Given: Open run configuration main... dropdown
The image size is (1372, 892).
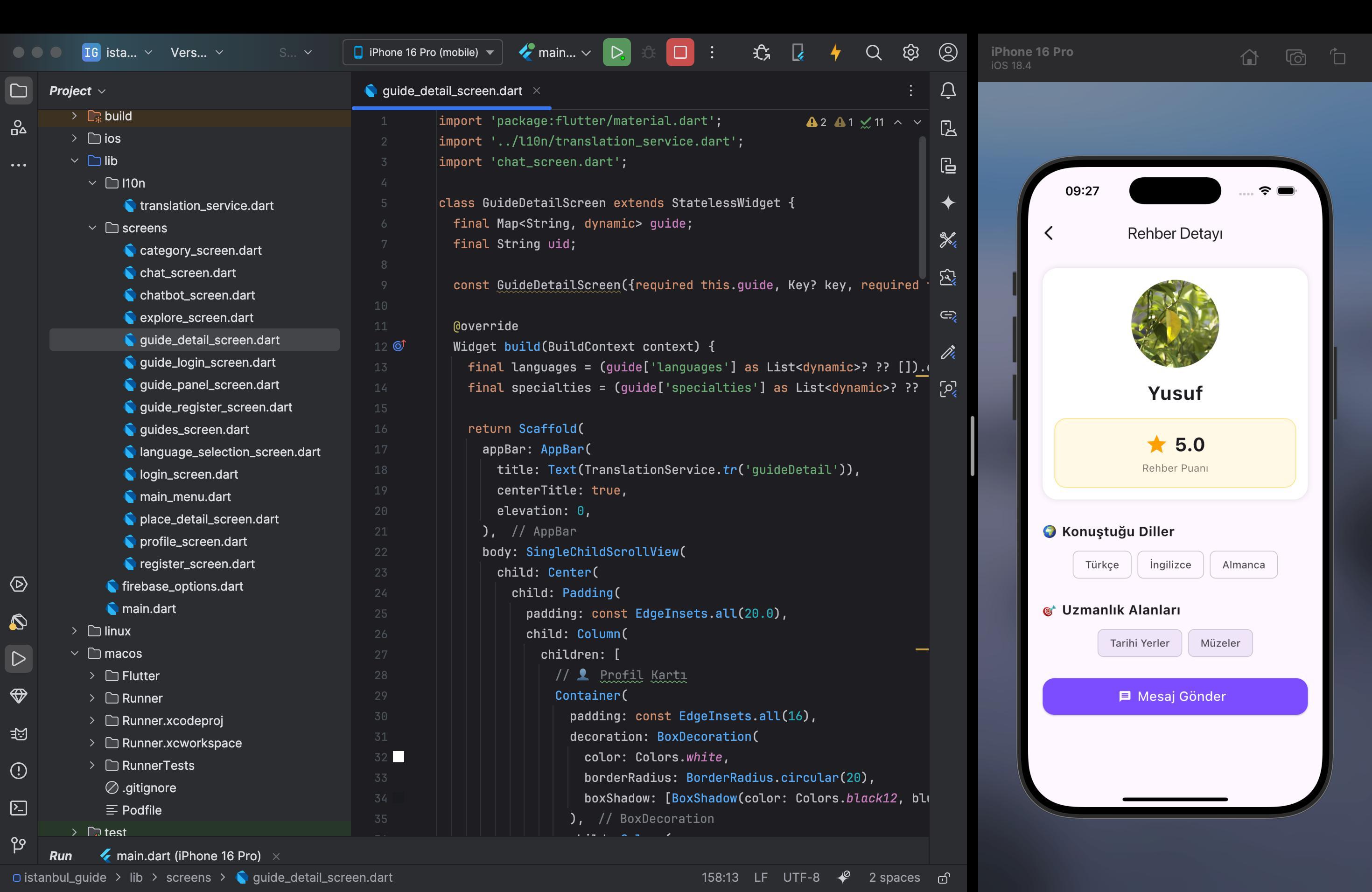Looking at the screenshot, I should (554, 52).
